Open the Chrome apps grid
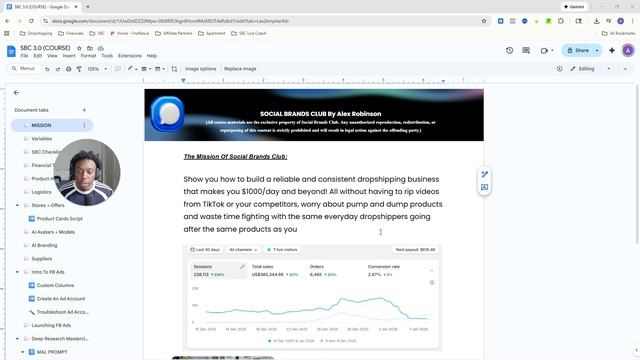This screenshot has height=360, width=640. (7, 33)
